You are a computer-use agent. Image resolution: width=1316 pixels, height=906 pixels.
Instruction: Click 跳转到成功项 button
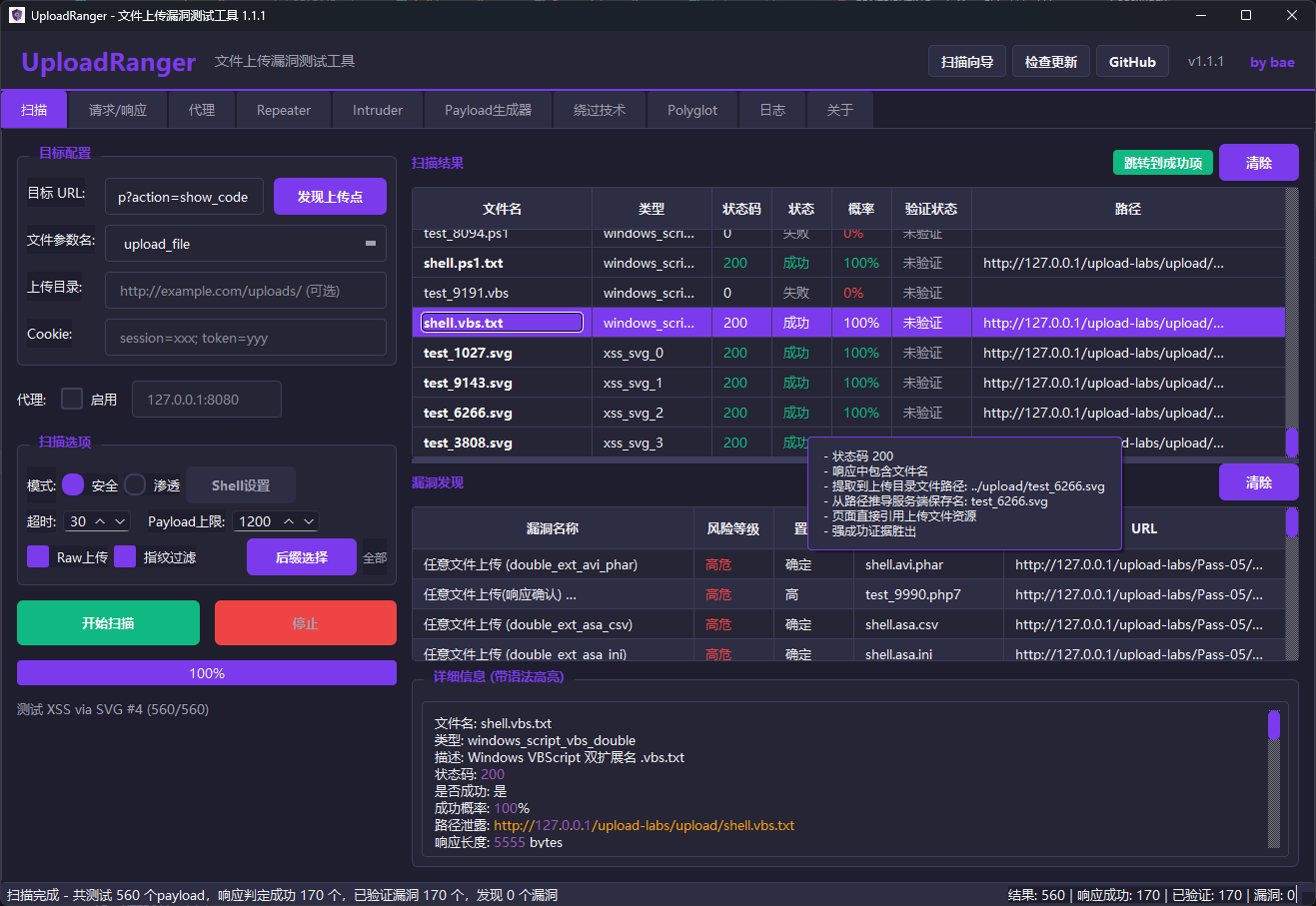1163,163
